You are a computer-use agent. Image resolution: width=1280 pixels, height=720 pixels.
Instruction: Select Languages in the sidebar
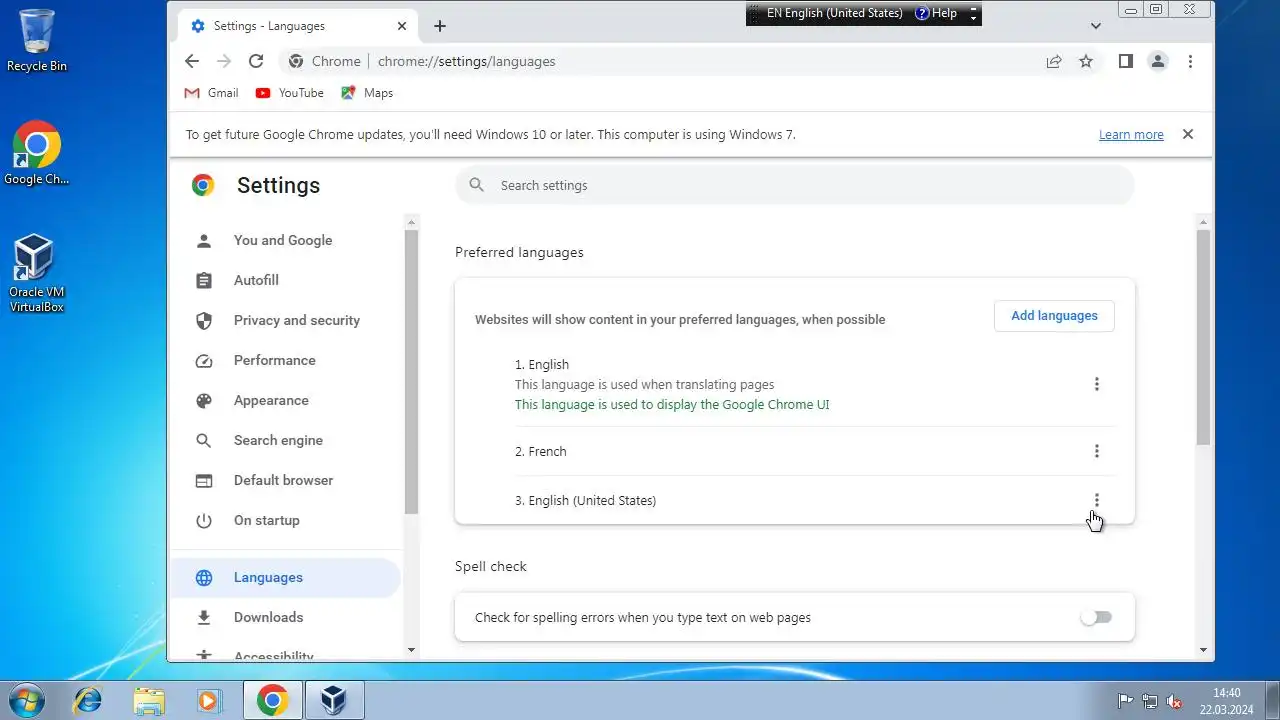tap(287, 577)
